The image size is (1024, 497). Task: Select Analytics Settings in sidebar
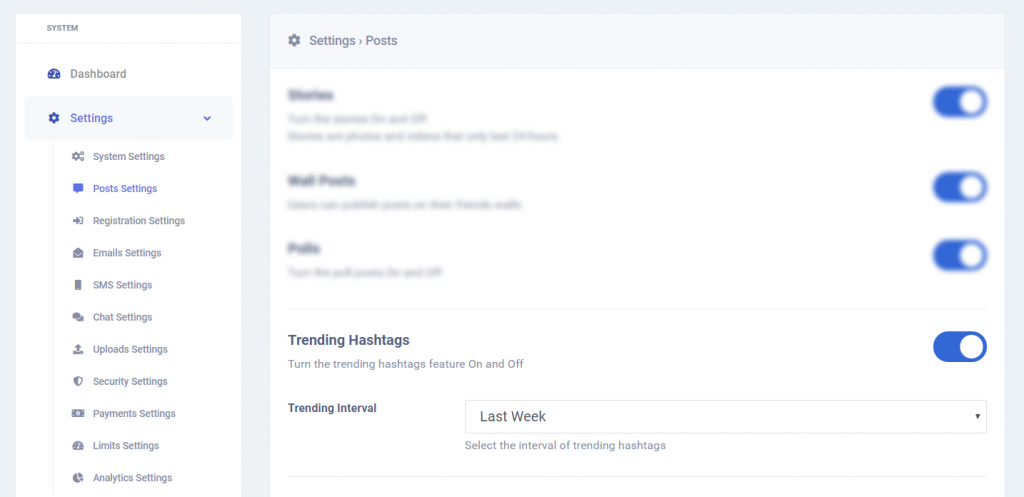tap(133, 477)
